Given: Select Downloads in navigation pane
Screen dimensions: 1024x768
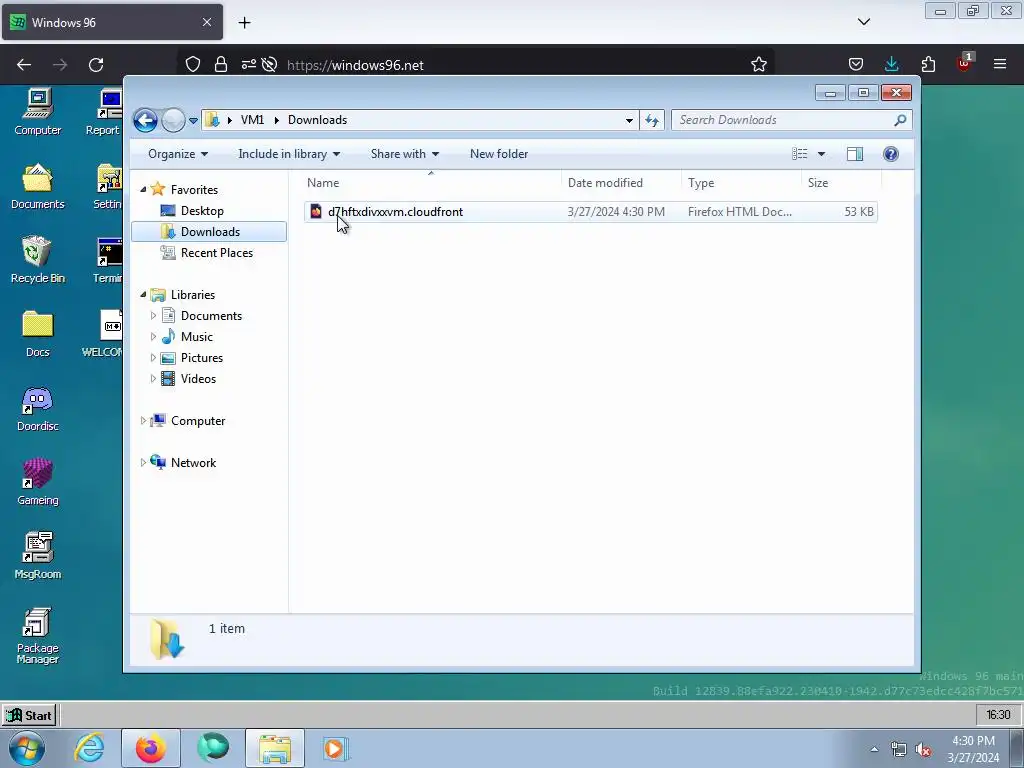Looking at the screenshot, I should pyautogui.click(x=209, y=232).
